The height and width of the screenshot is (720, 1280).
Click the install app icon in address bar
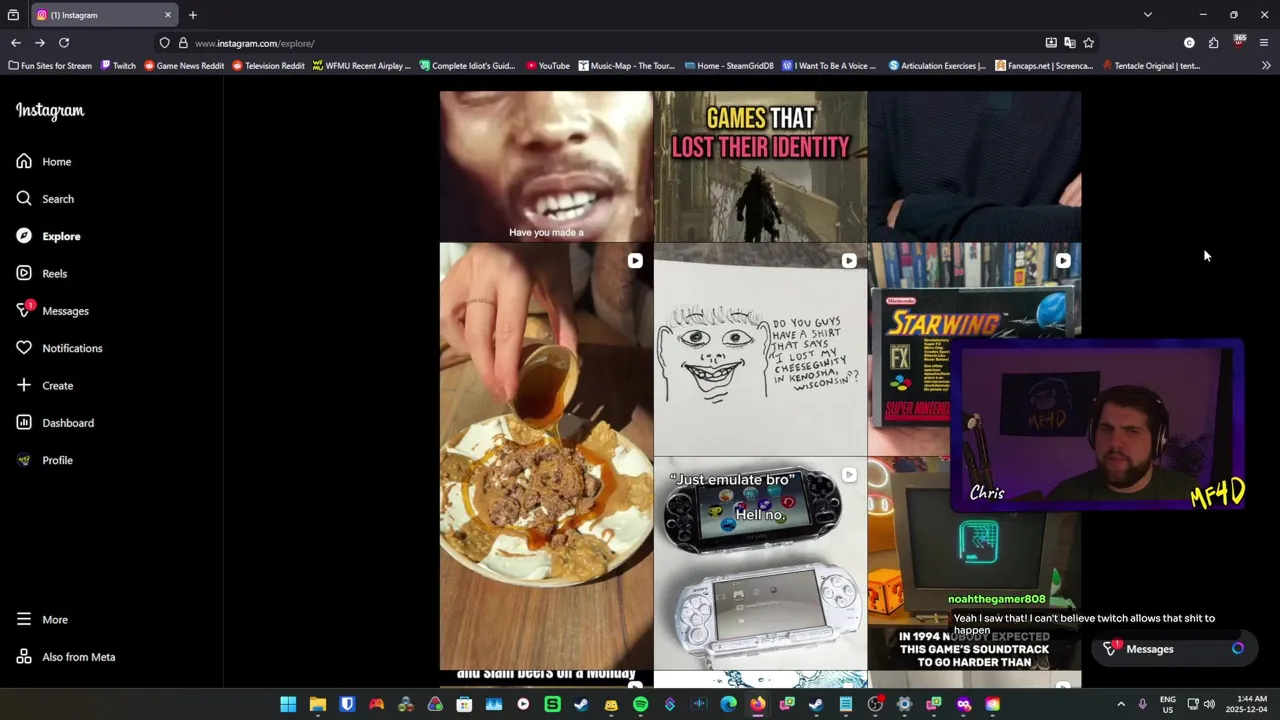1051,43
